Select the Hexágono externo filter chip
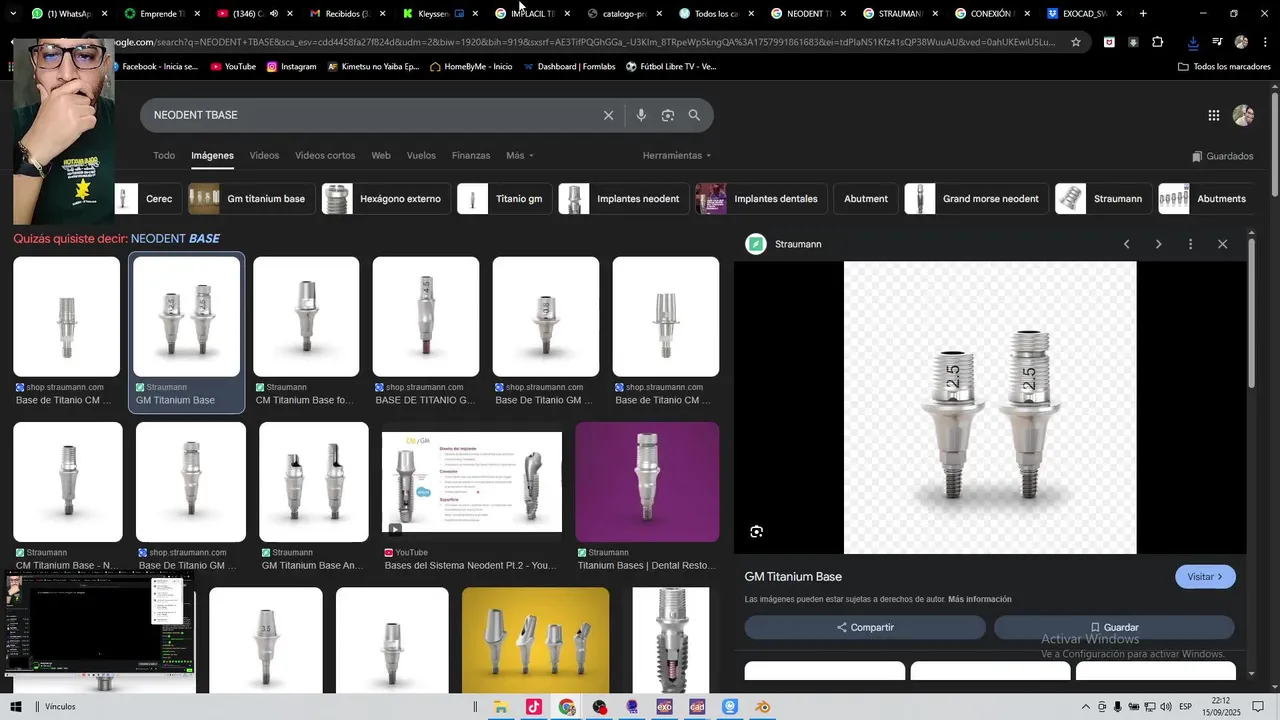Screen dimensions: 1280x720 click(386, 199)
